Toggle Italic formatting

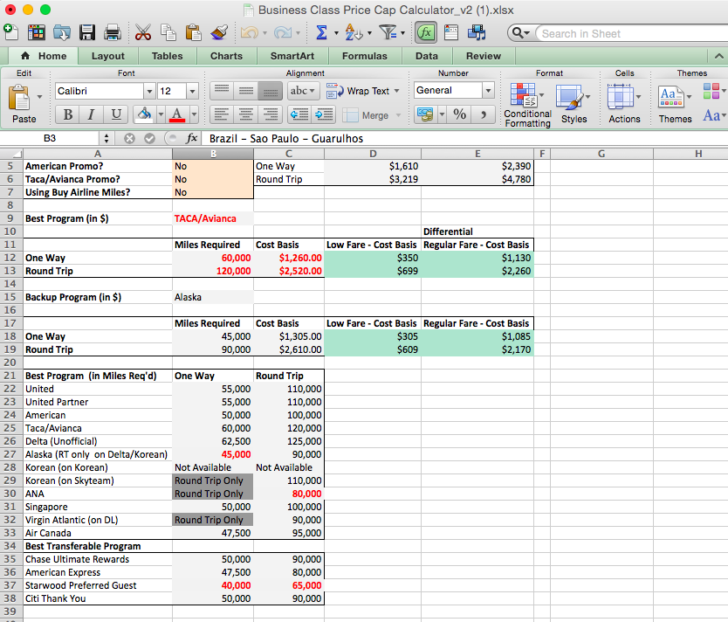coord(91,115)
